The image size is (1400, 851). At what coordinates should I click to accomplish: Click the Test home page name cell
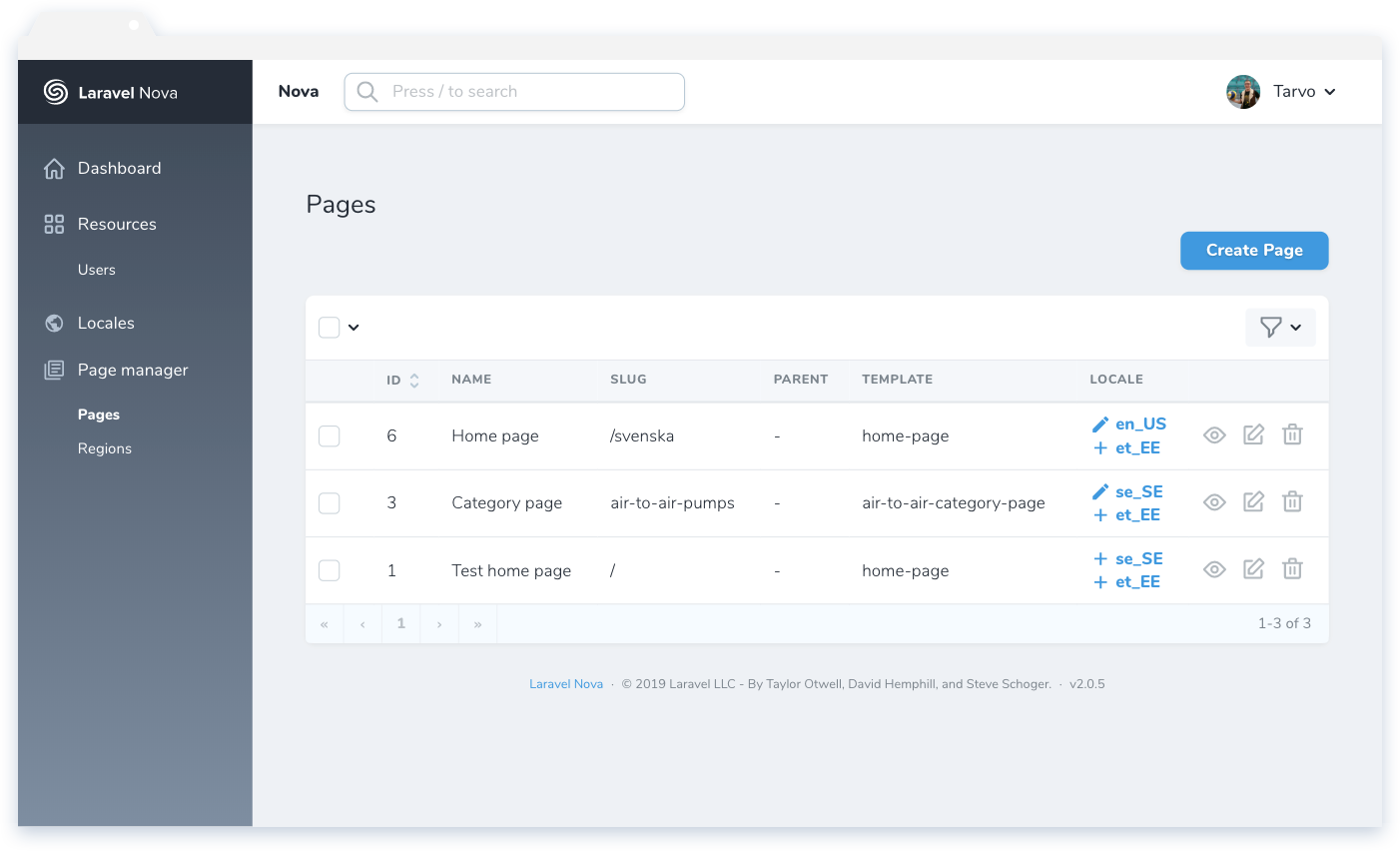click(511, 570)
